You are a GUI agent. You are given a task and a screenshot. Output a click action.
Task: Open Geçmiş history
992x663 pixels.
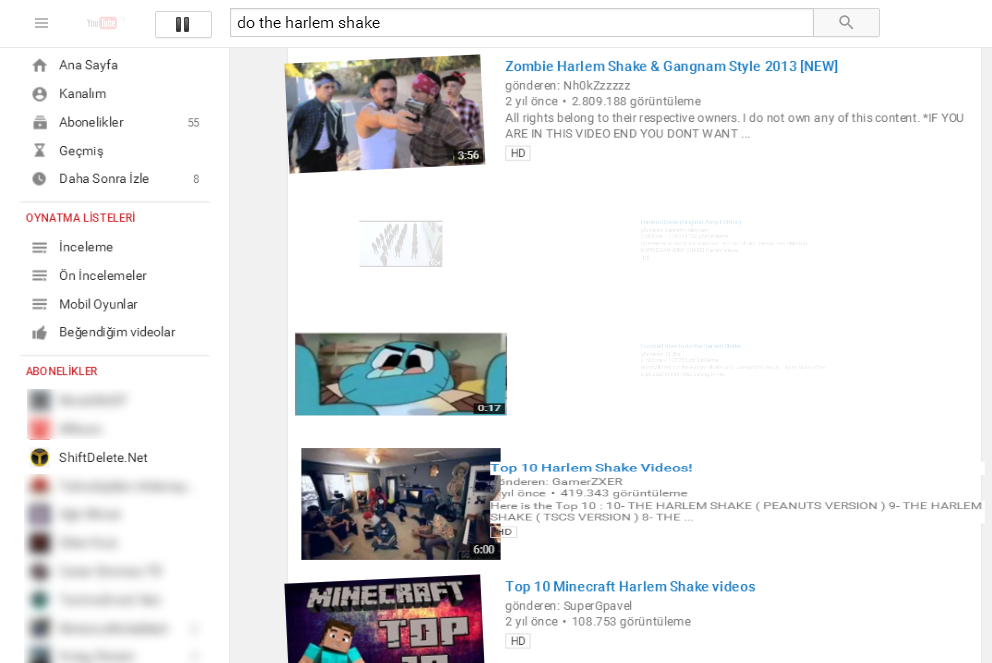(81, 151)
